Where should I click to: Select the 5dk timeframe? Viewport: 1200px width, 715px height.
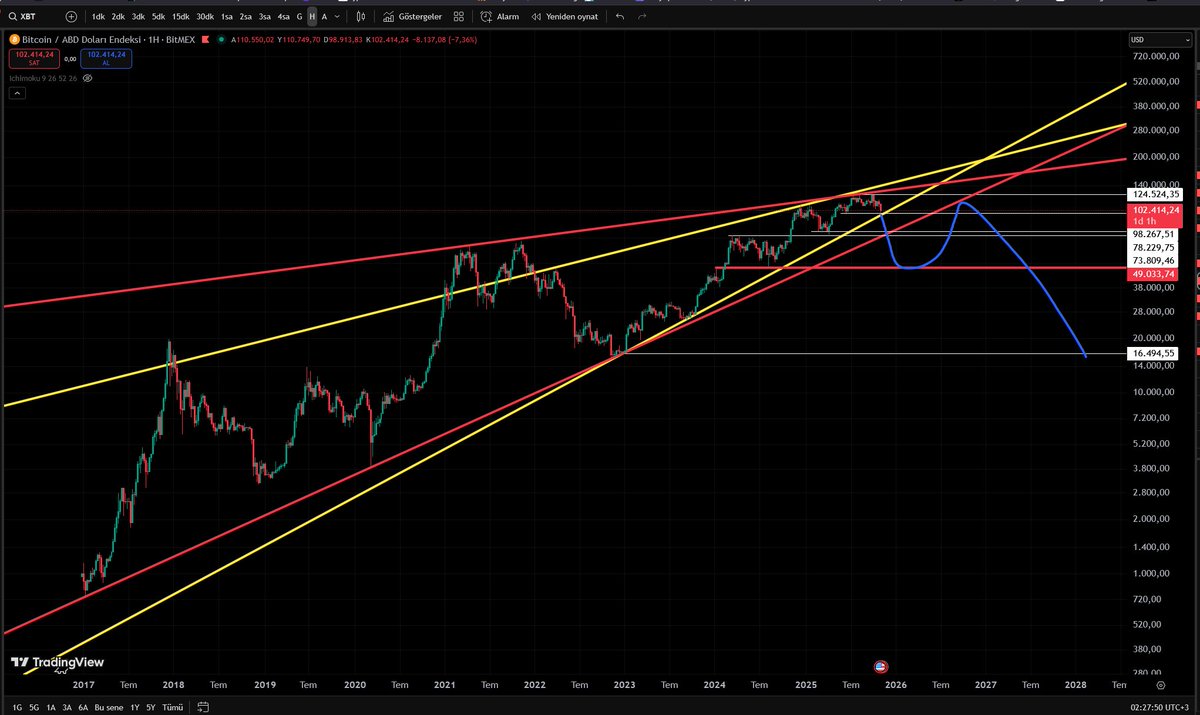tap(158, 17)
